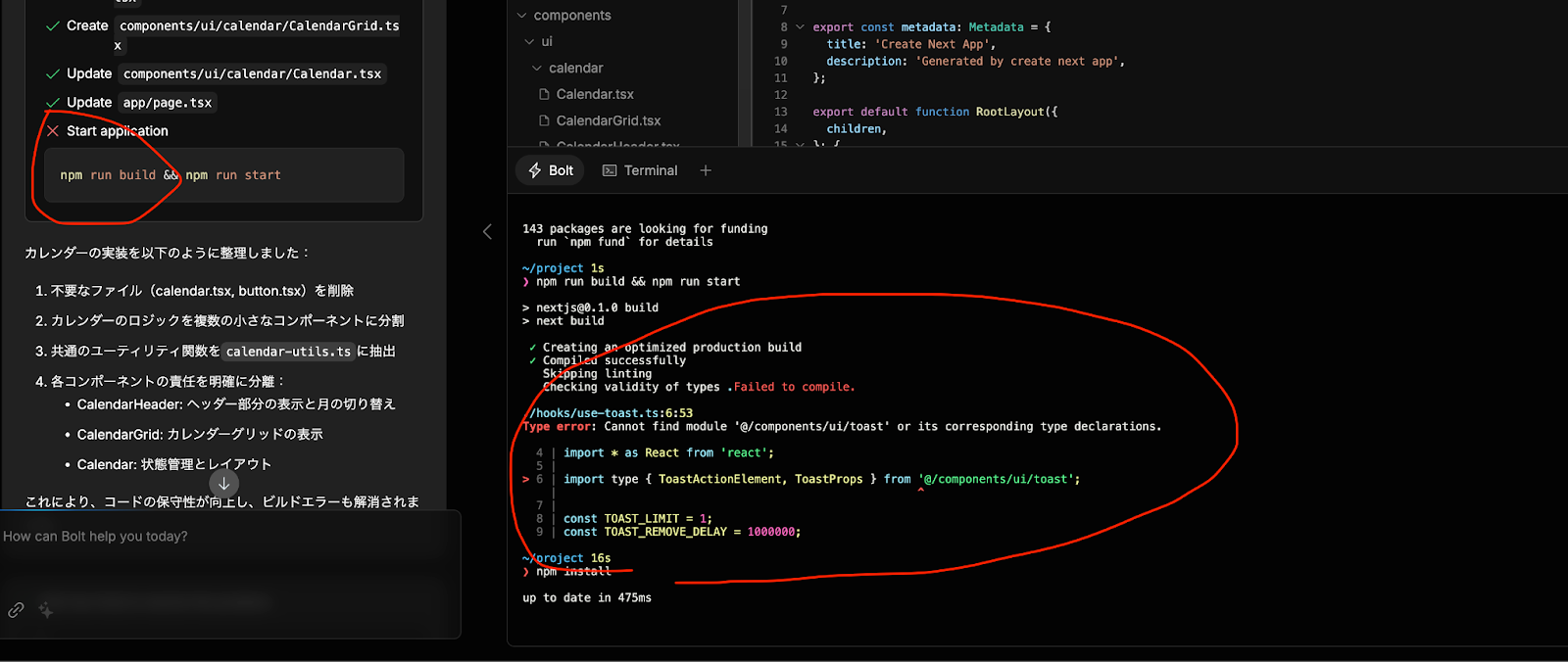Viewport: 1568px width, 662px height.
Task: Click the 'children,' code line
Action: click(x=857, y=128)
